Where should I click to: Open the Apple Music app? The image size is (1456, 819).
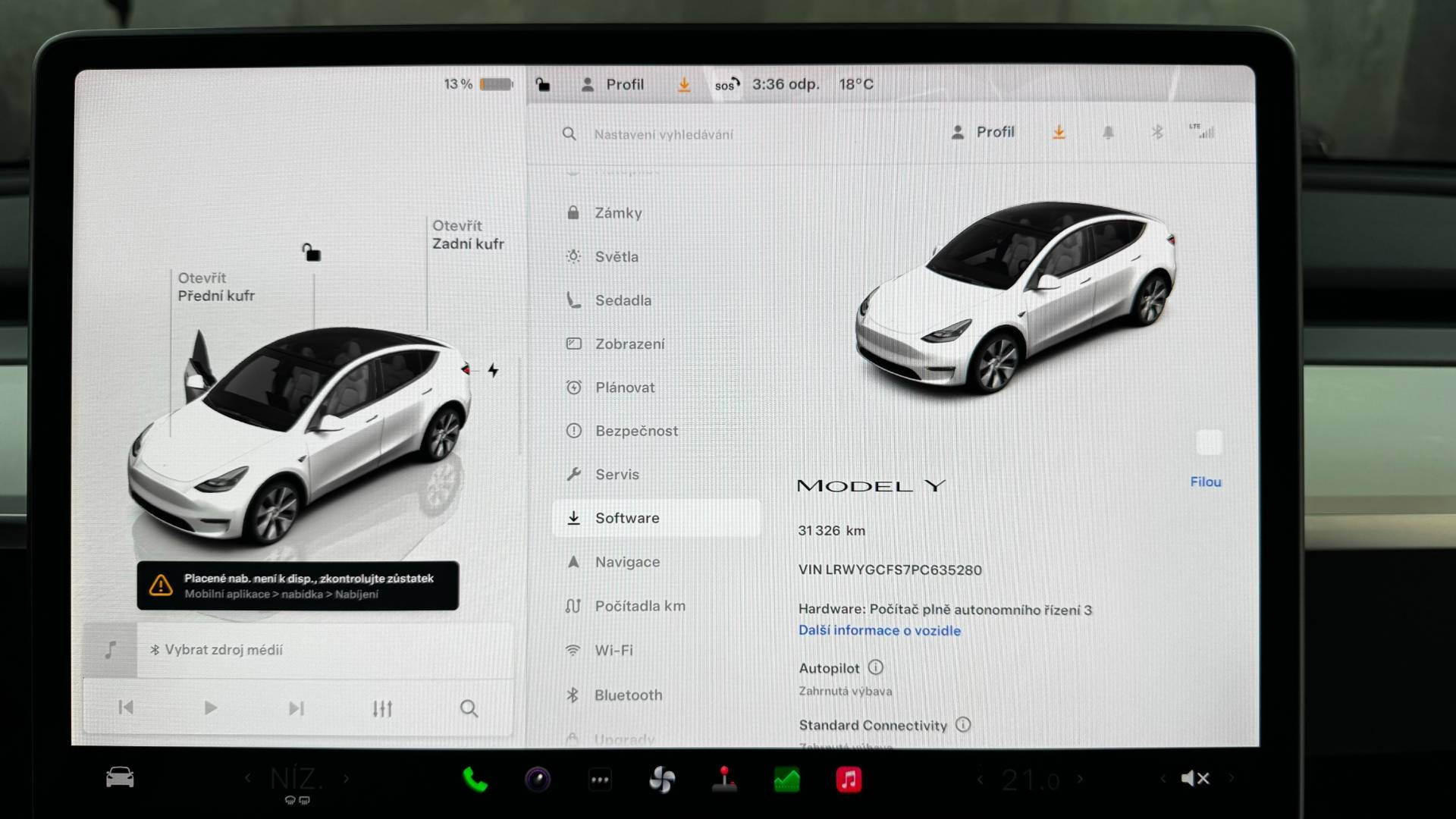point(849,780)
